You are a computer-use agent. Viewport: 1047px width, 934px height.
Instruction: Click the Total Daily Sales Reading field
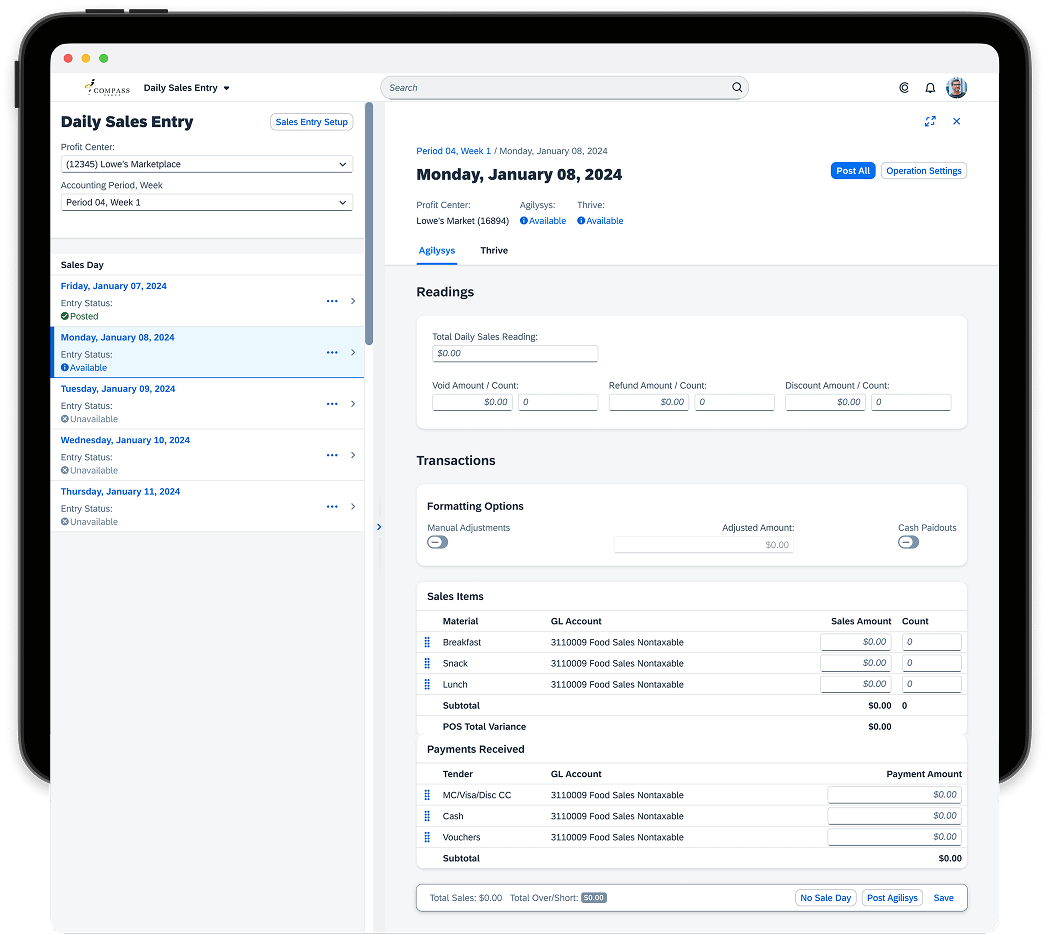coord(515,353)
